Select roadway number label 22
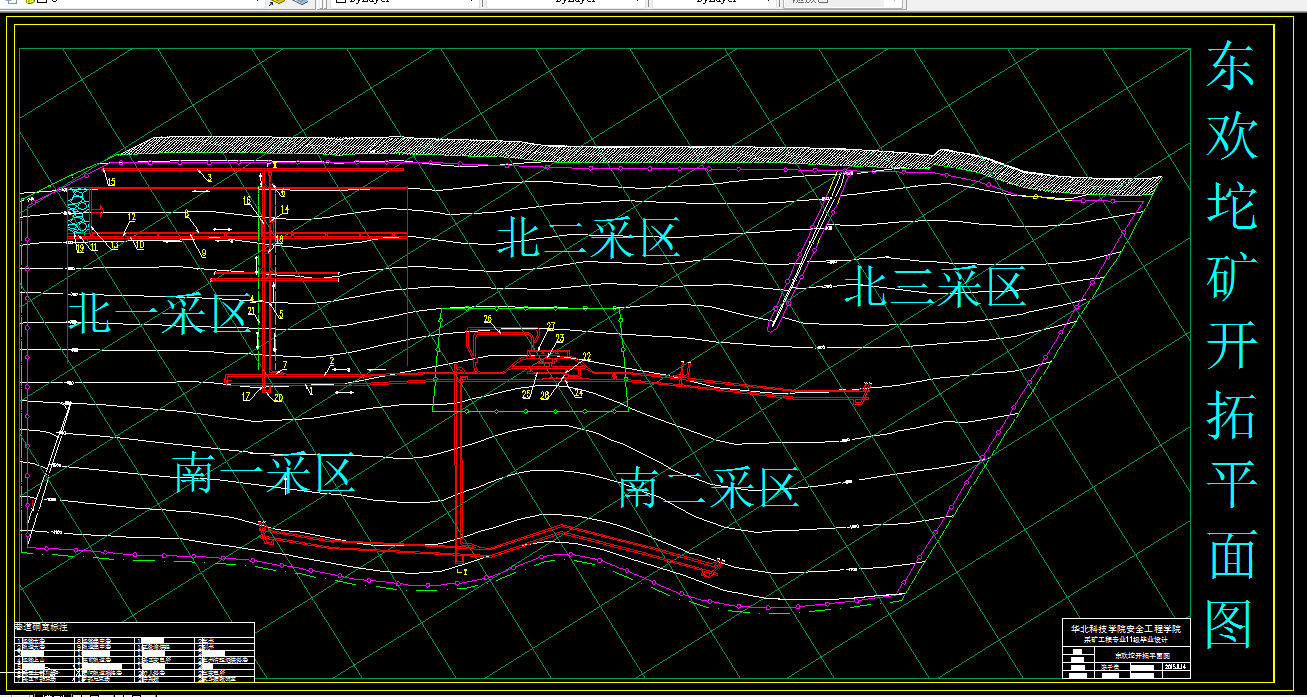The image size is (1307, 697). tap(587, 357)
